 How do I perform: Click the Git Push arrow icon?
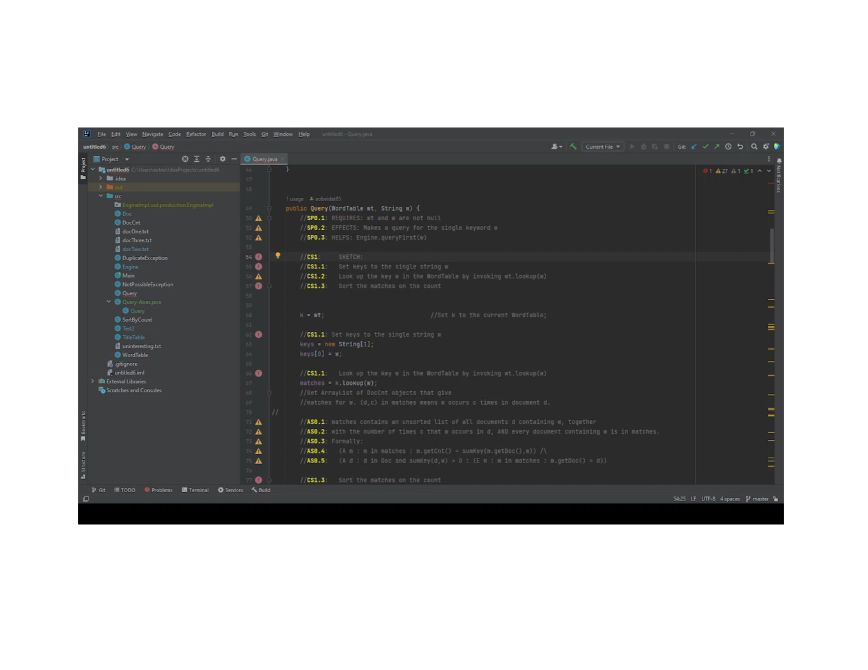pos(717,147)
